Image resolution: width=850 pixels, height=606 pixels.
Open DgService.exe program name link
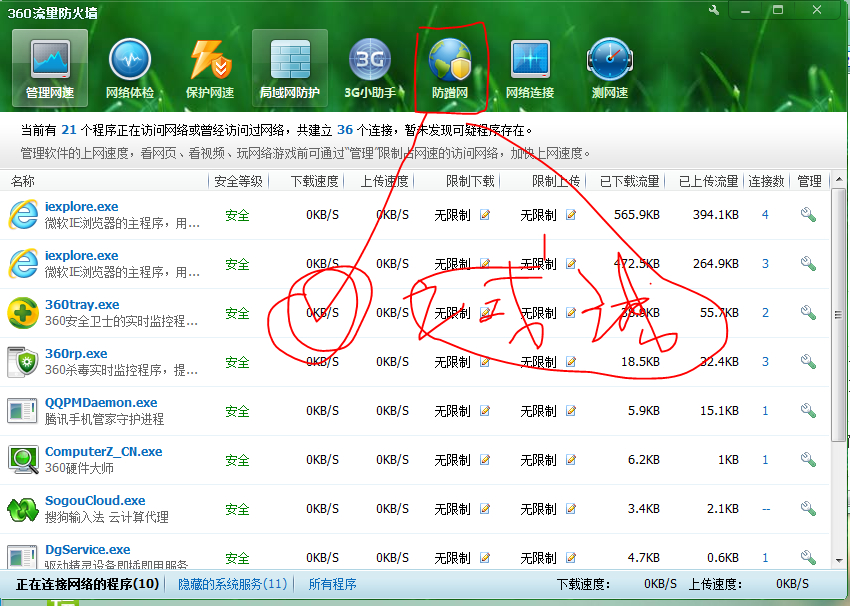pos(87,549)
